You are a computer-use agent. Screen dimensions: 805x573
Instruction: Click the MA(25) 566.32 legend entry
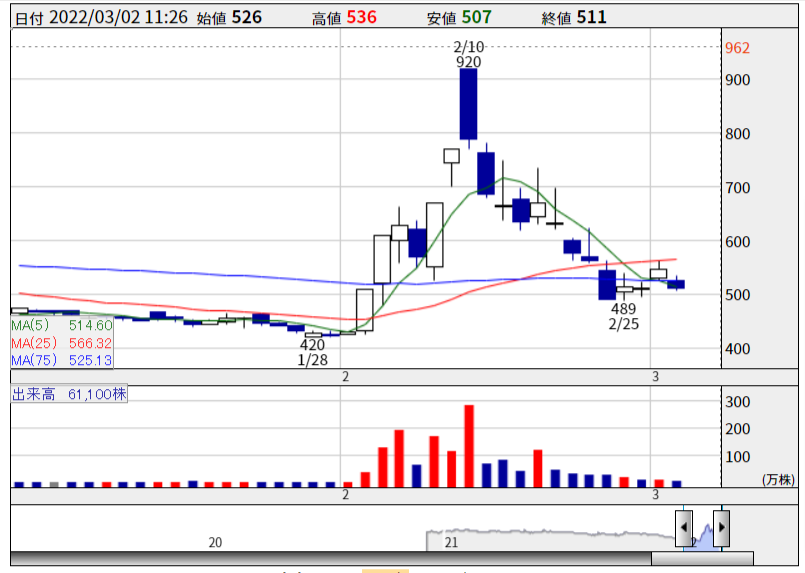[62, 342]
